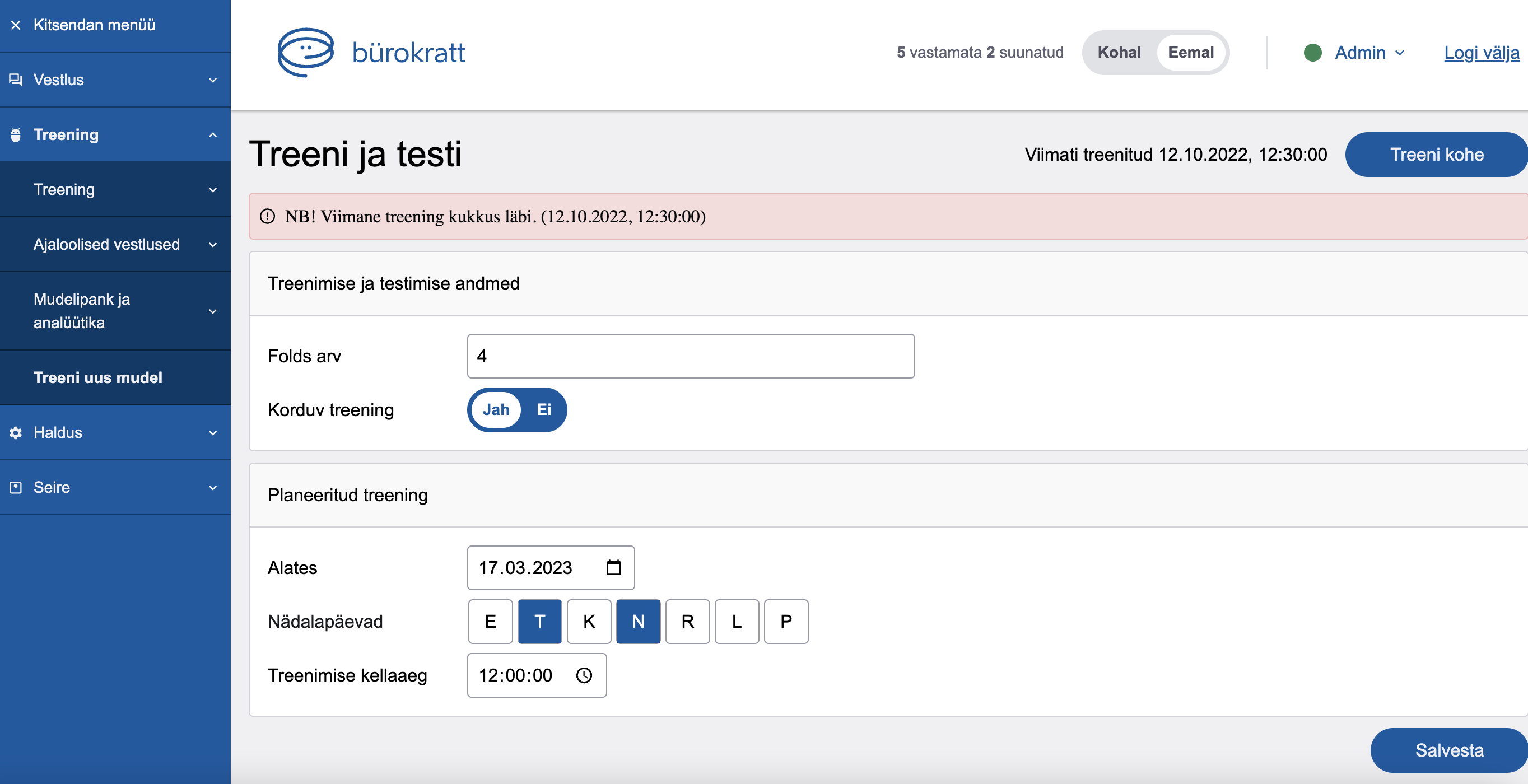
Task: Expand the Seire menu chevron
Action: tap(213, 487)
